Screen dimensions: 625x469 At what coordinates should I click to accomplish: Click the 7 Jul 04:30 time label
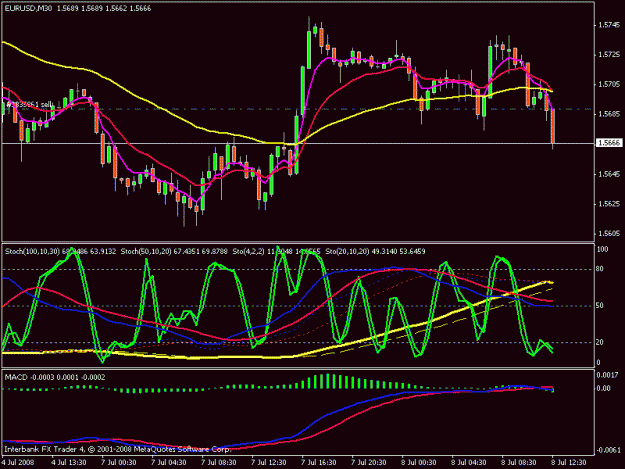point(168,463)
